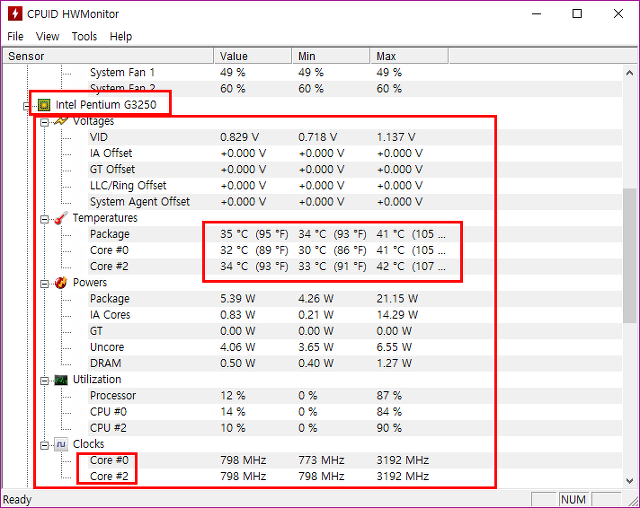Click the Voltages lightning bolt icon
The image size is (640, 508).
pos(61,121)
